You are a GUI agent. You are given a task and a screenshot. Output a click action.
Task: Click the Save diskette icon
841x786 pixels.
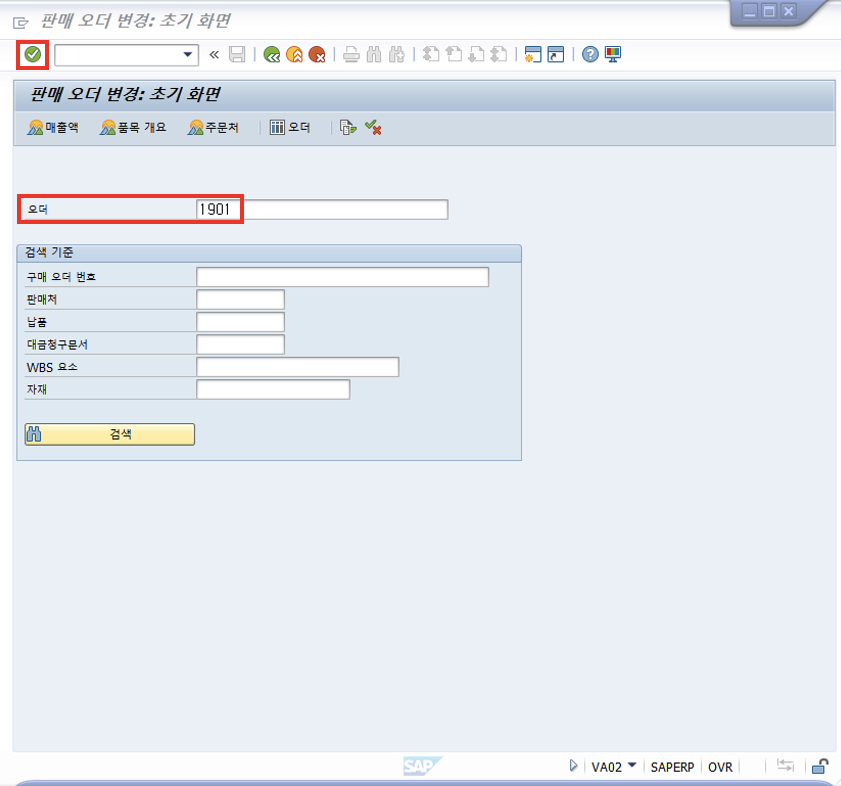pos(237,54)
